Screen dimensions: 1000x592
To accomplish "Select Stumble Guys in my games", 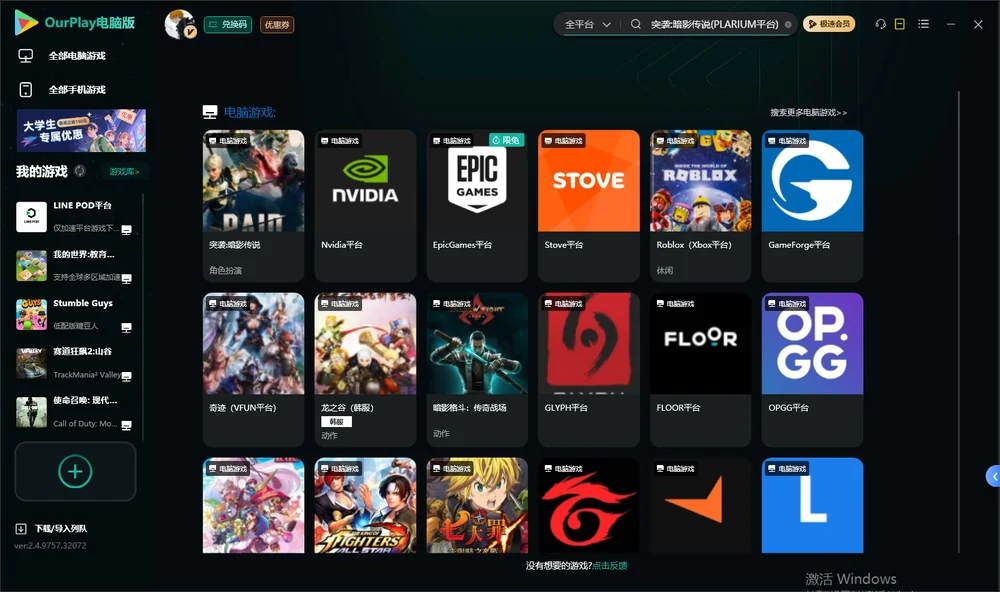I will point(75,314).
